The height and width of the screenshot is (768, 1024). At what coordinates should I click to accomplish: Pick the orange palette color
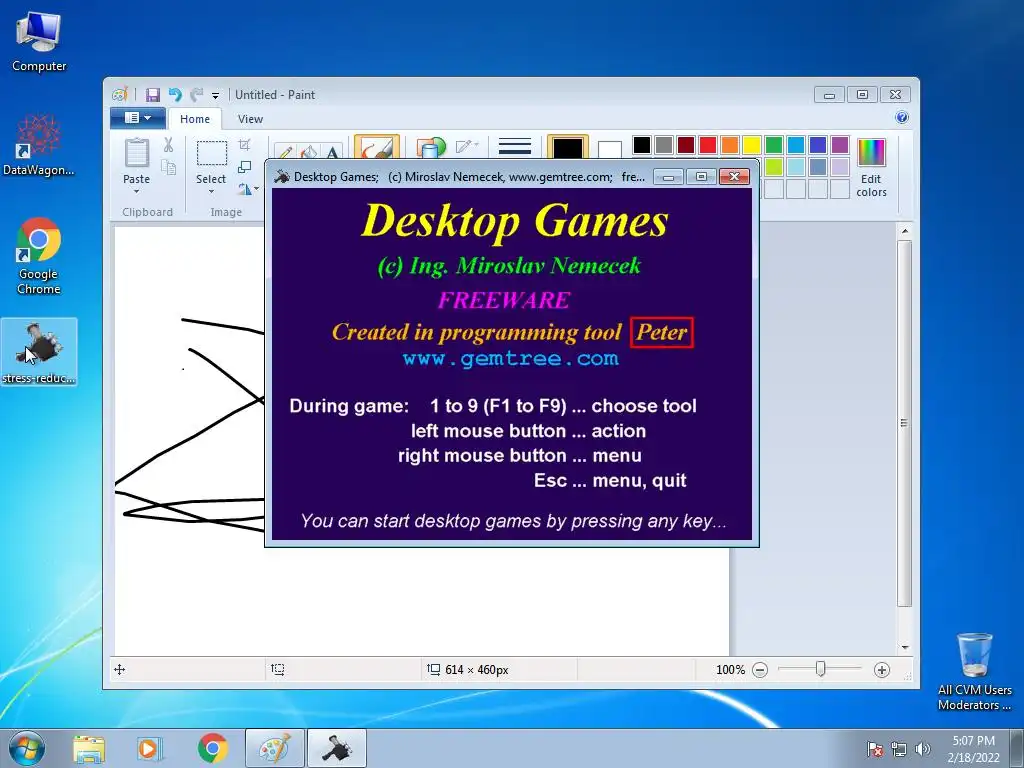729,145
